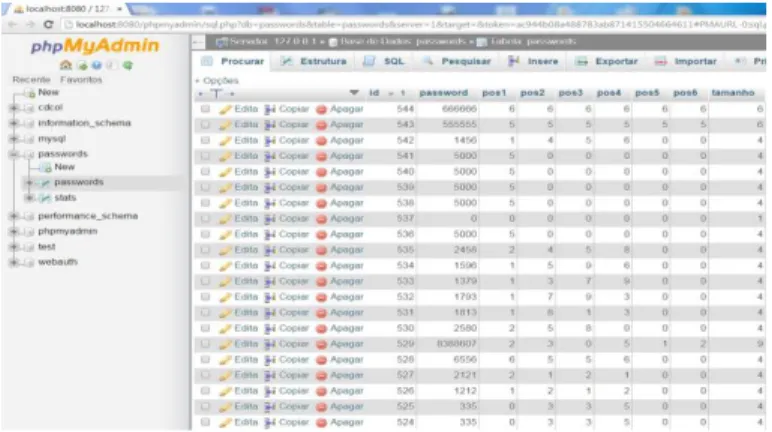Expand the cdcol database node
Image resolution: width=772 pixels, height=432 pixels.
(14, 107)
